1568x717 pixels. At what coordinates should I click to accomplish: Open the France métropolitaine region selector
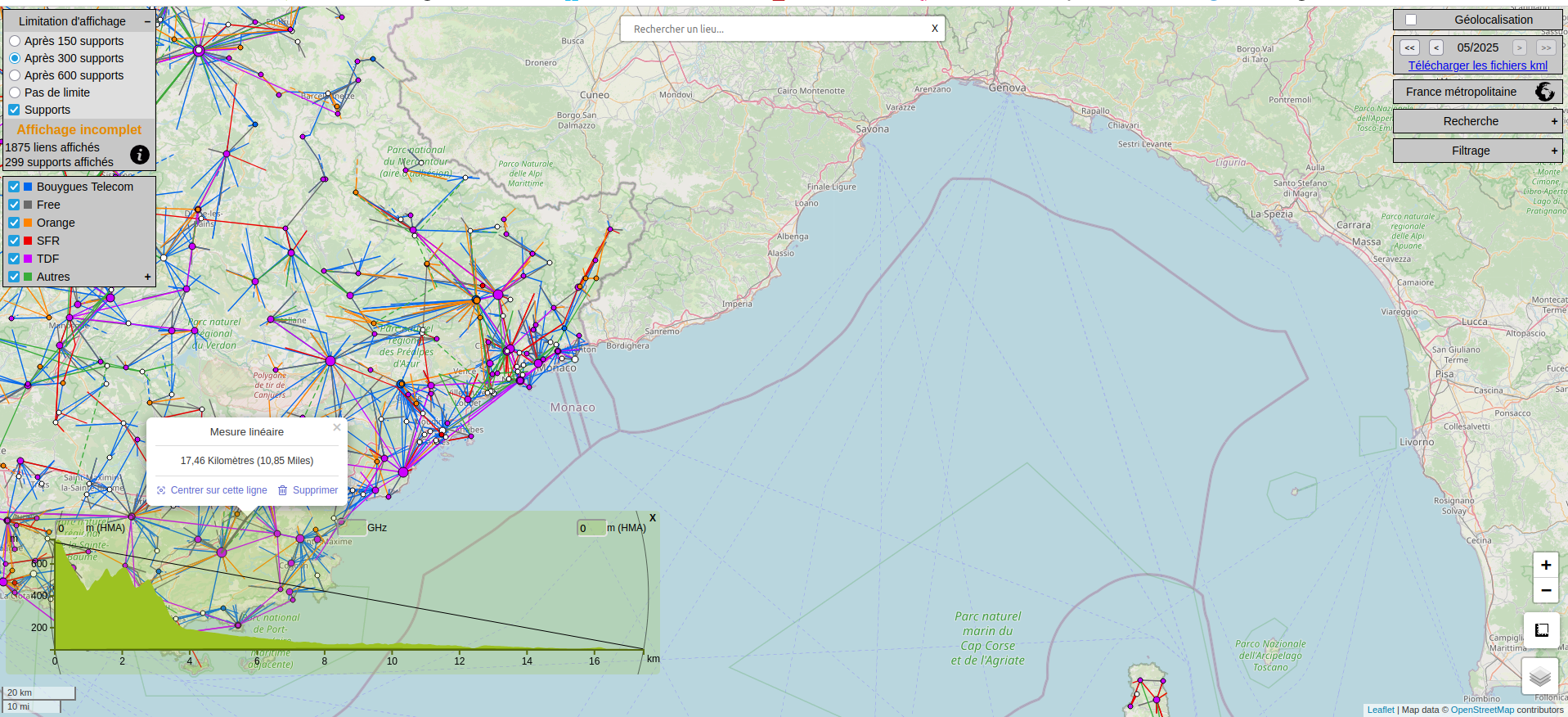1477,92
